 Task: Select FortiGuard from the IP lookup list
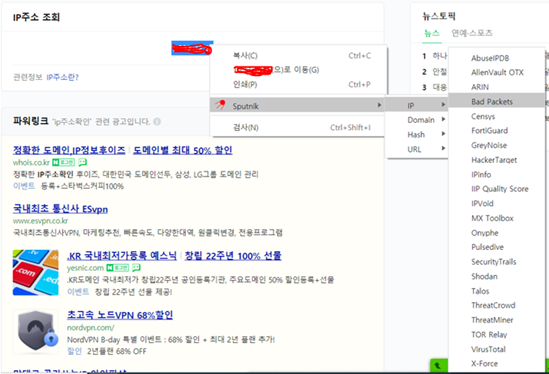pyautogui.click(x=496, y=131)
